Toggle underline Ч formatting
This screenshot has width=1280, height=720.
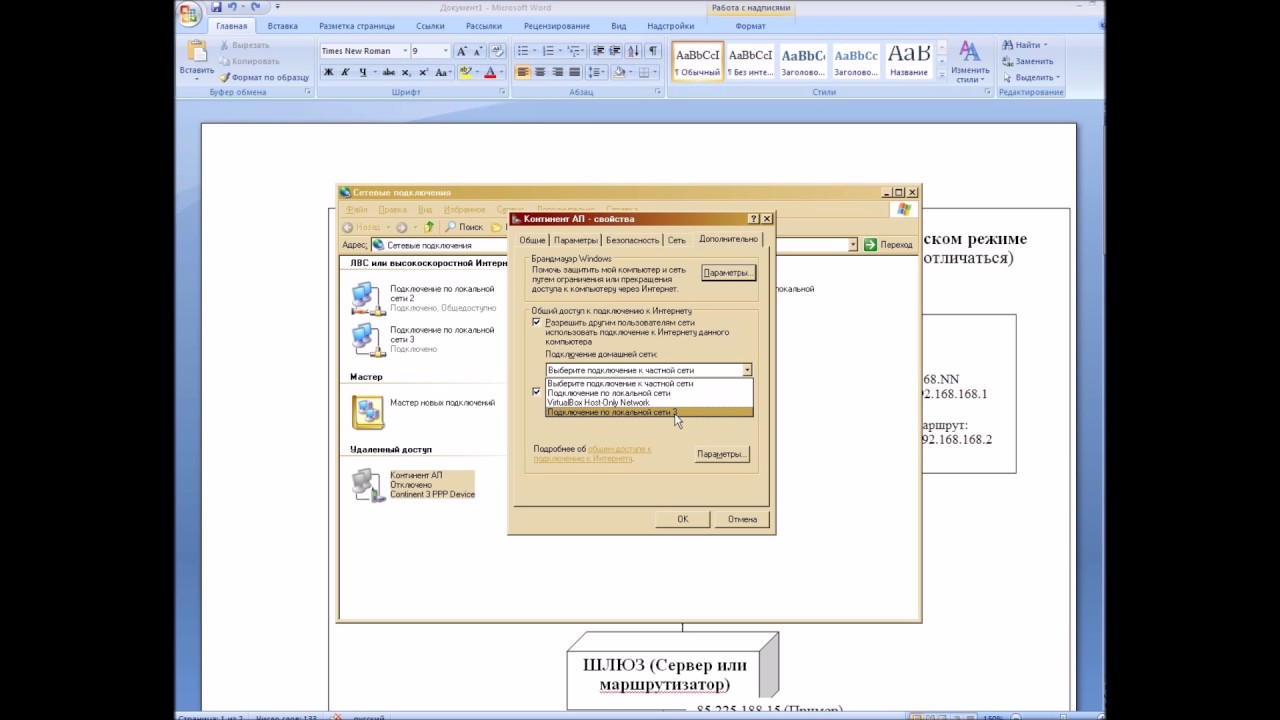[362, 72]
